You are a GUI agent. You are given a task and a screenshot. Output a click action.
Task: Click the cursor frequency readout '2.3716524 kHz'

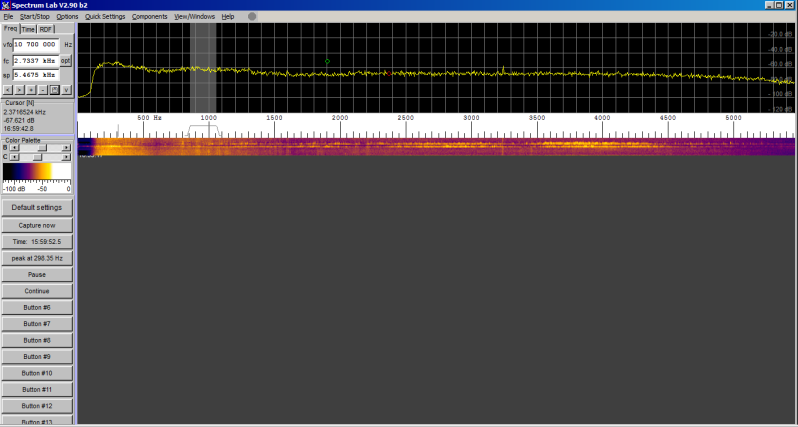[24, 111]
